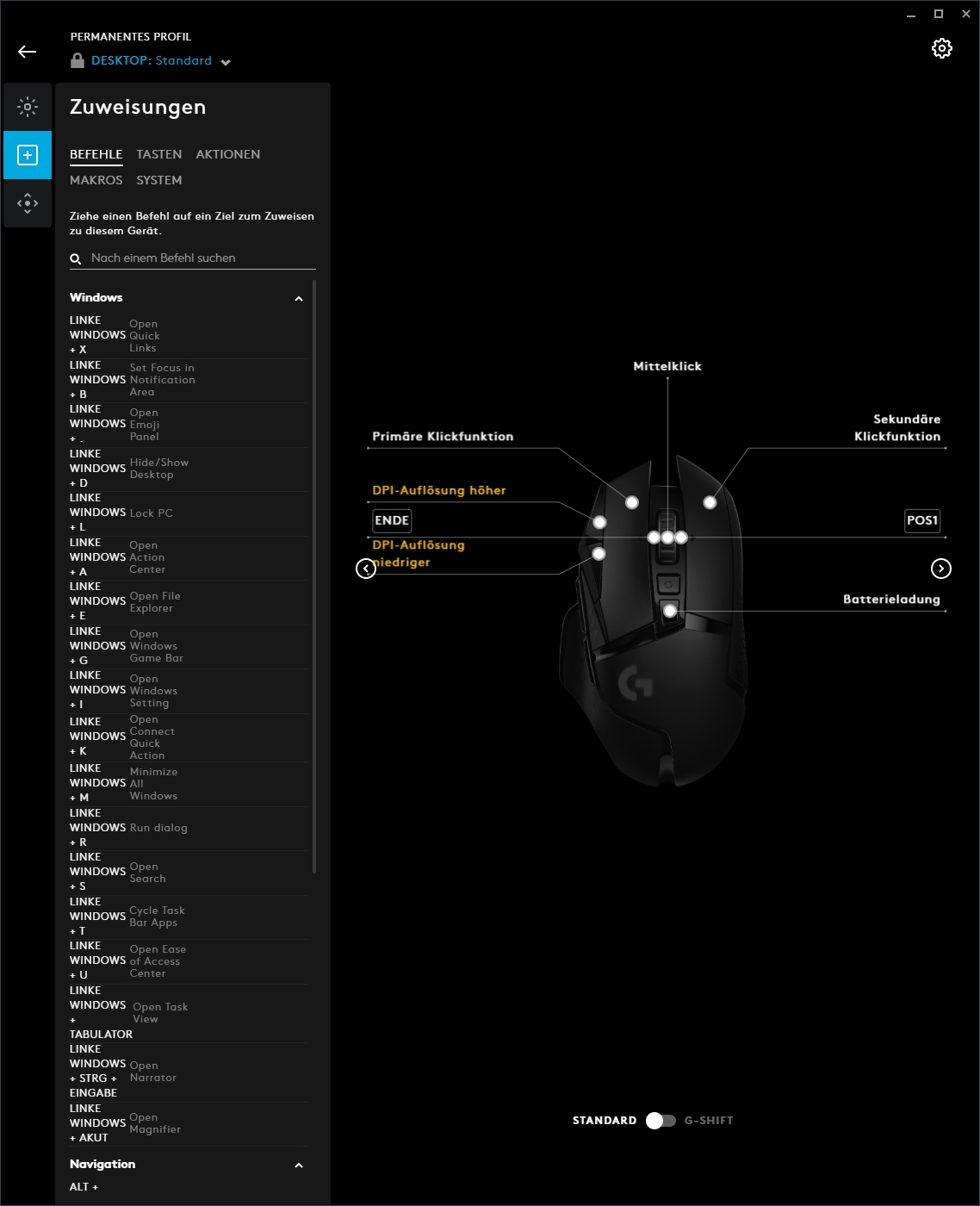Select the DPI higher button marker
Viewport: 980px width, 1206px height.
click(599, 522)
